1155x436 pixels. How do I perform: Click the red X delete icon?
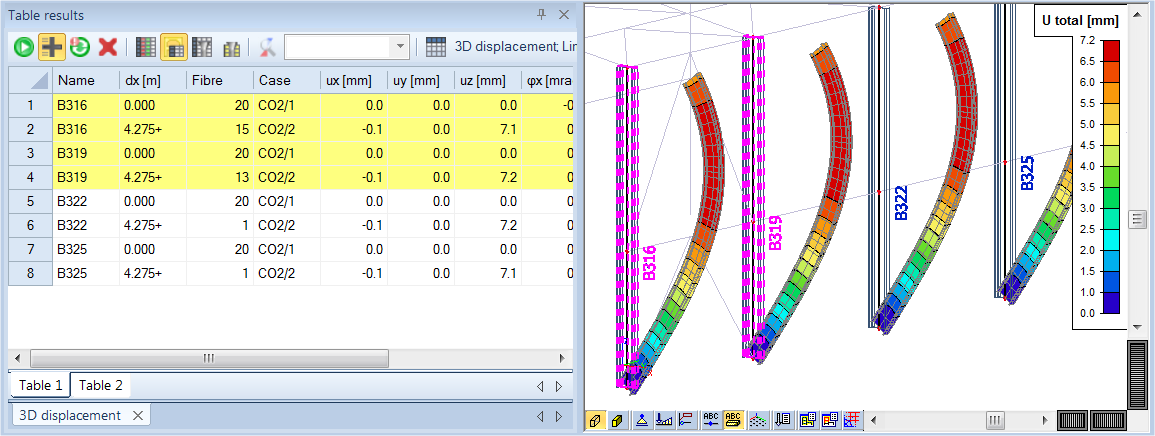[x=107, y=47]
